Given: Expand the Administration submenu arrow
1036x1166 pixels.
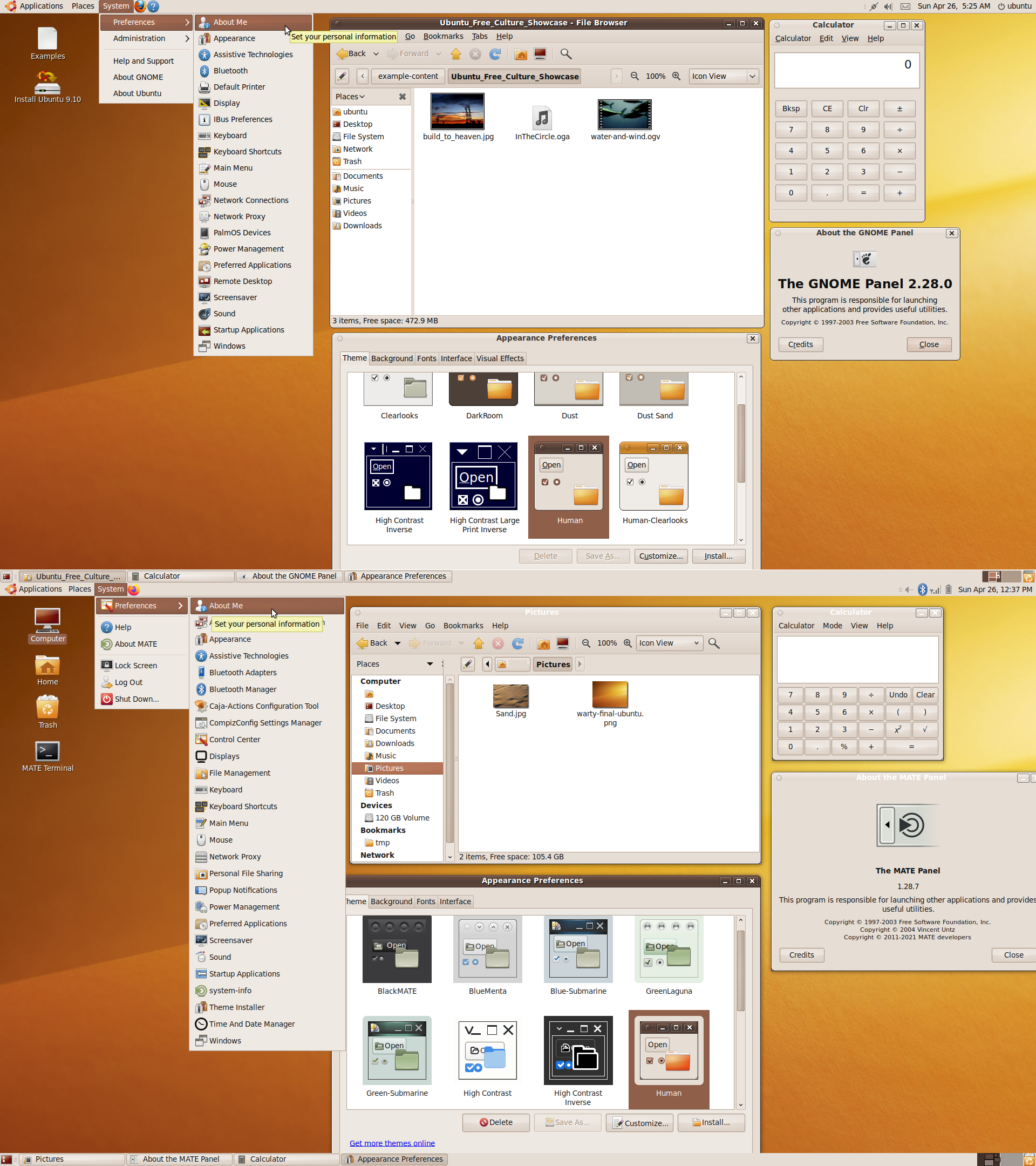Looking at the screenshot, I should [x=187, y=38].
